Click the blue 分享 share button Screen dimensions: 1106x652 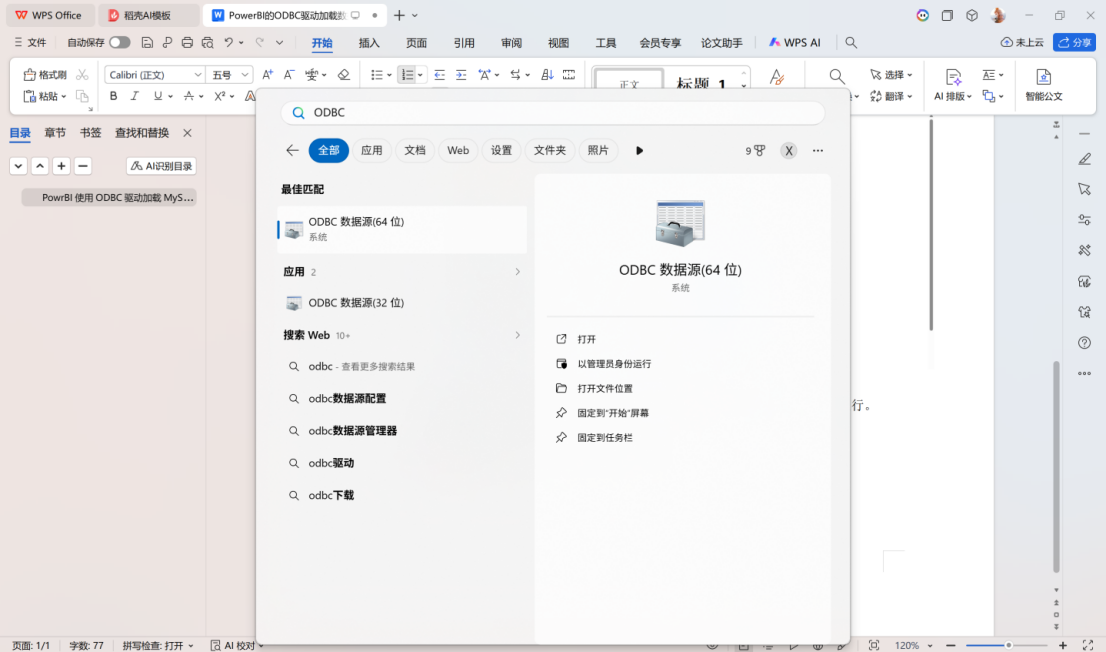coord(1074,42)
